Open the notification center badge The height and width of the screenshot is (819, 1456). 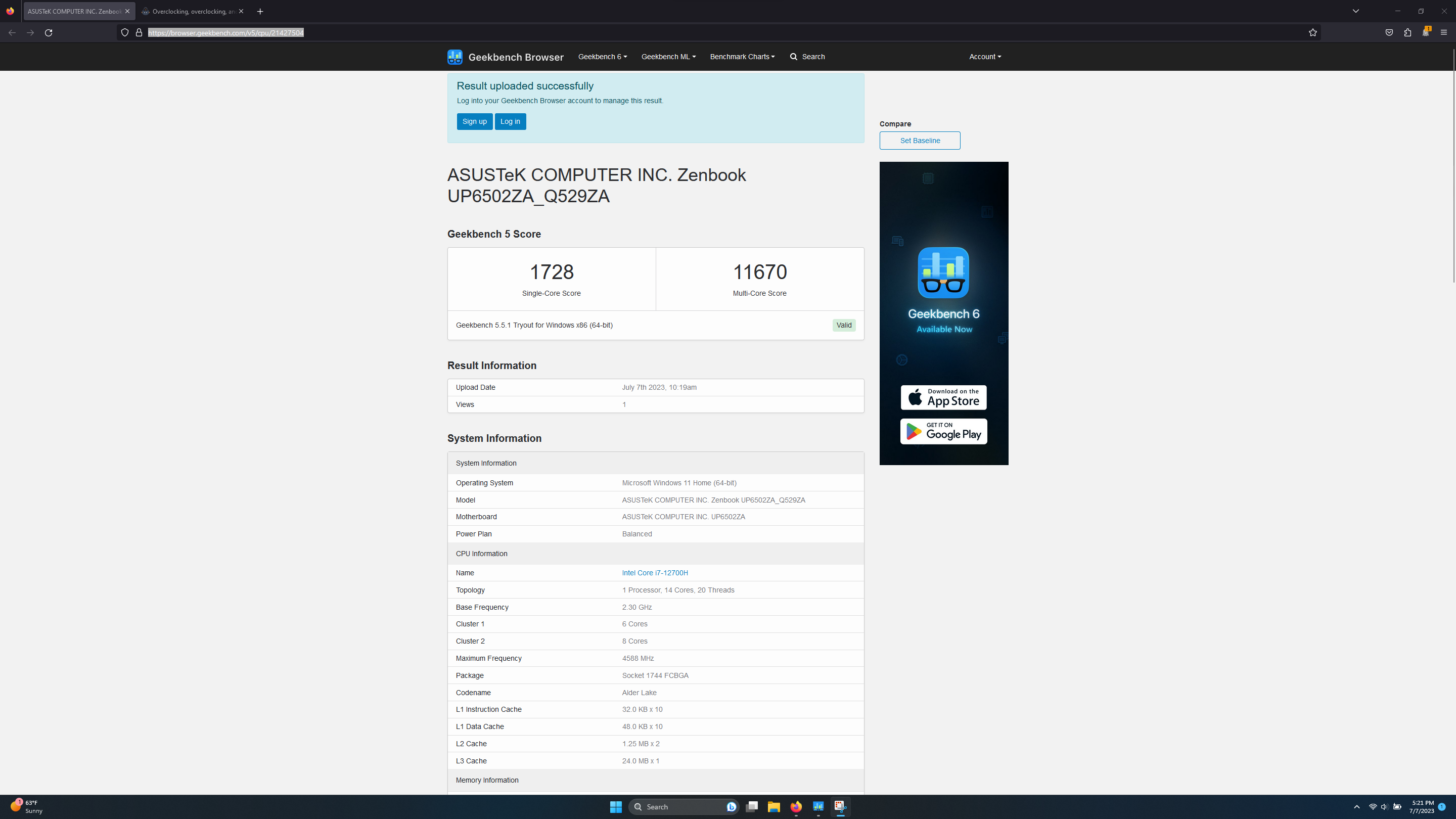pos(1442,807)
